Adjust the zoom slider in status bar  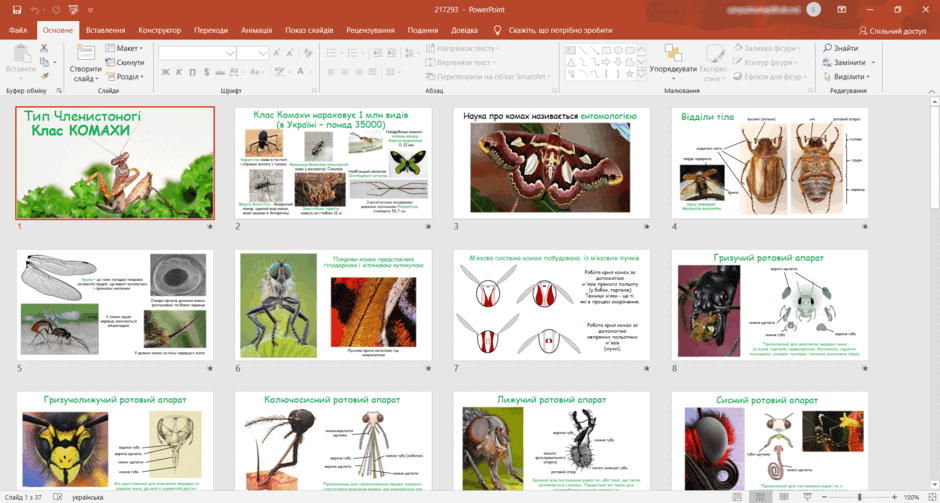pos(858,498)
